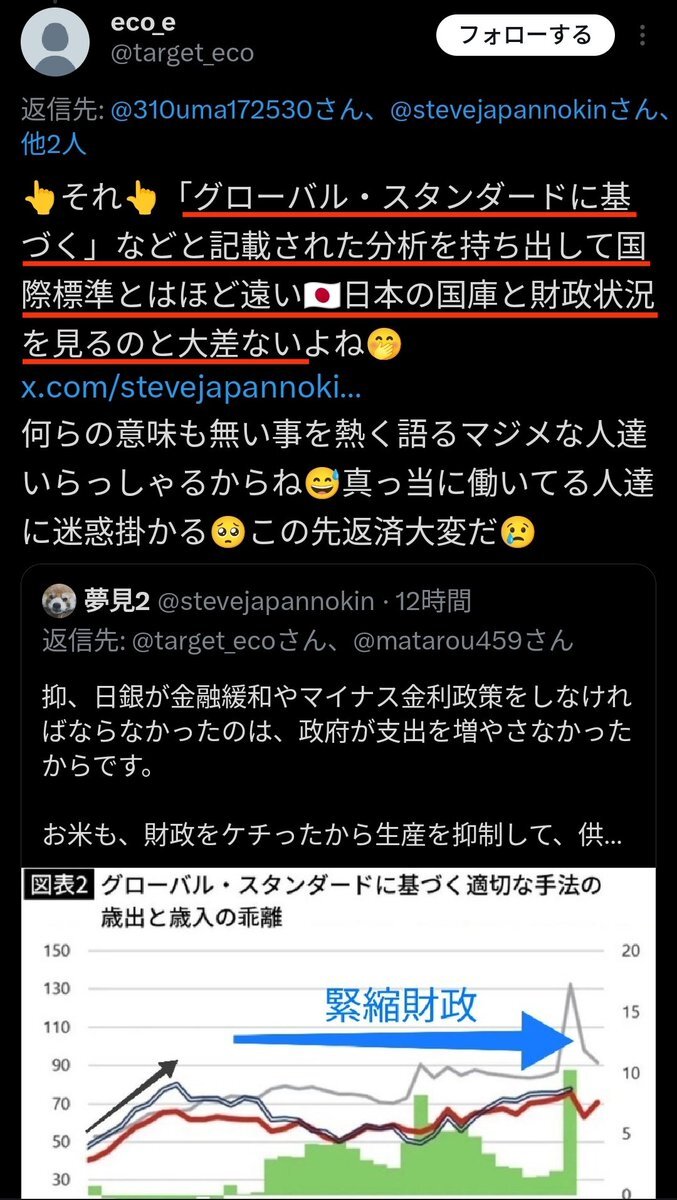The height and width of the screenshot is (1200, 677).
Task: Click the @target_eco handle under the name
Action: [180, 52]
